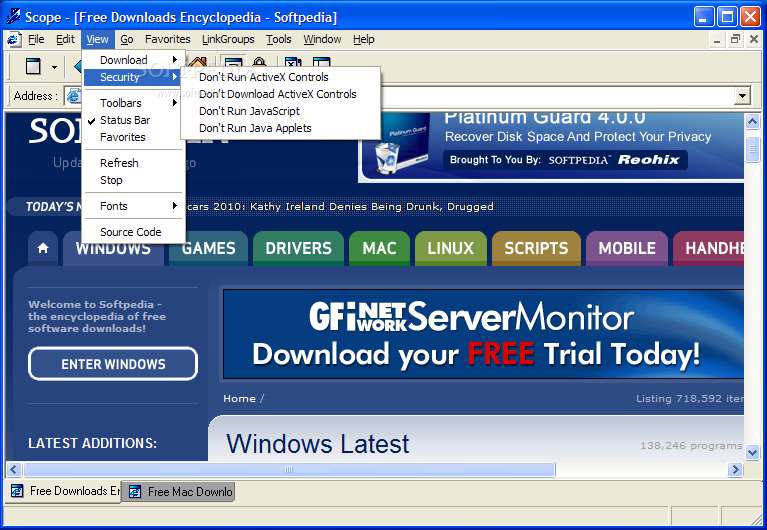The image size is (767, 530).
Task: Expand the Download submenu in View menu
Action: point(133,60)
